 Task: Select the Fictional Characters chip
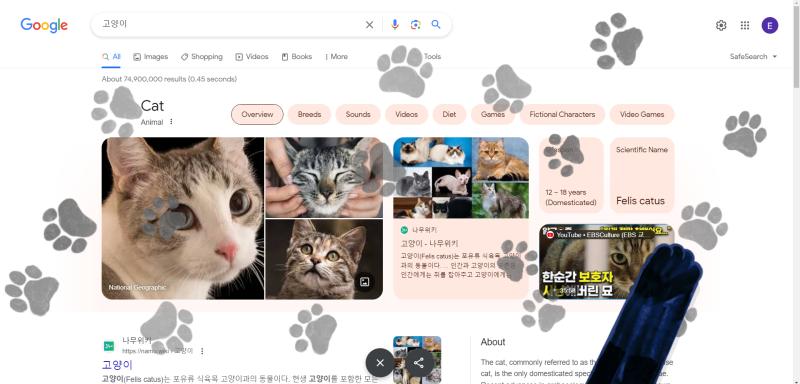[x=562, y=114]
